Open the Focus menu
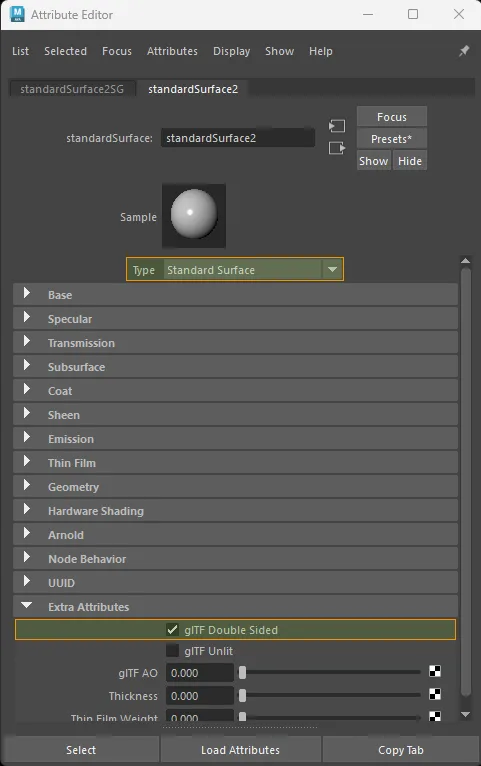Image resolution: width=481 pixels, height=766 pixels. point(117,51)
